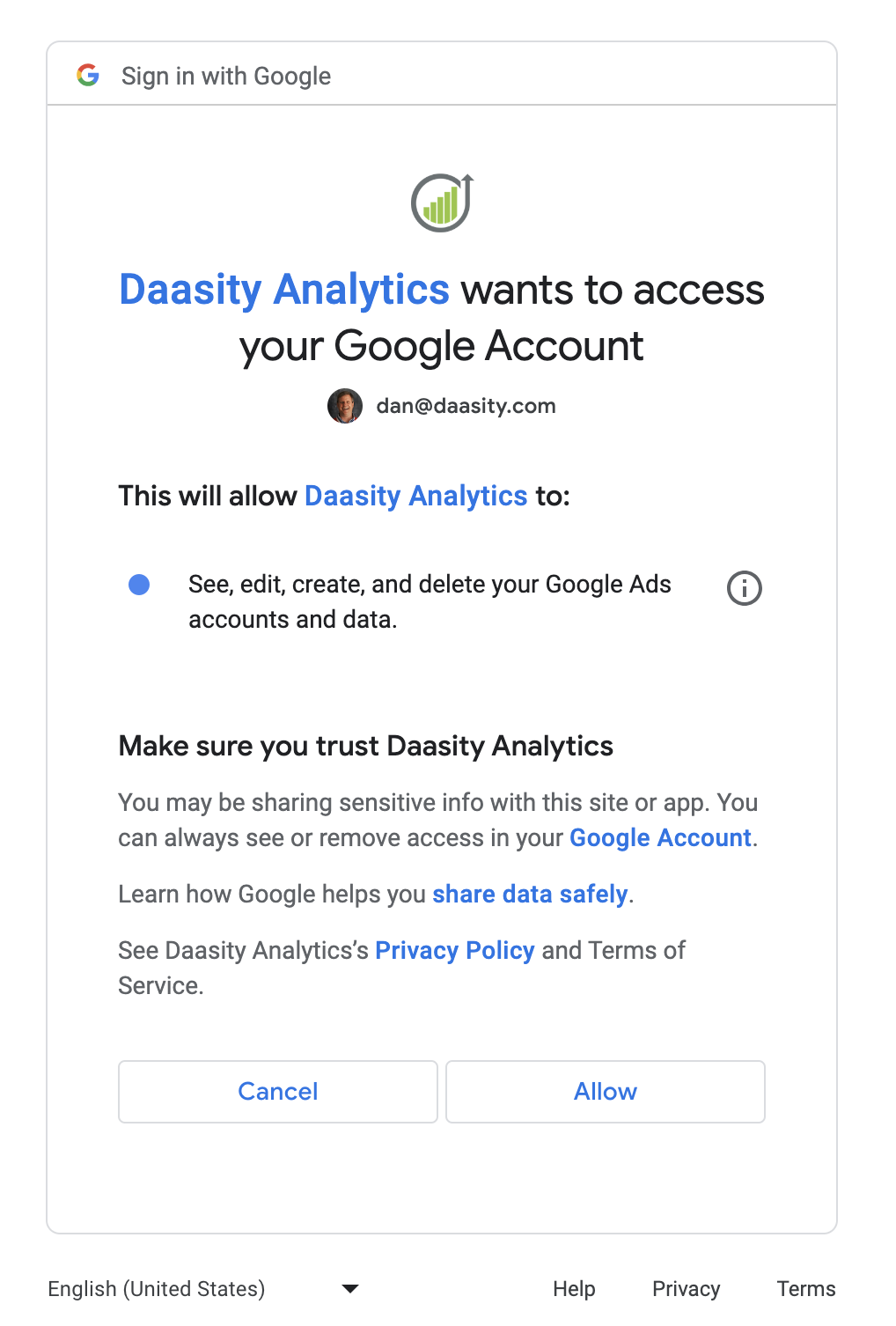896x1326 pixels.
Task: Follow the "share data safely" link
Action: [x=530, y=894]
